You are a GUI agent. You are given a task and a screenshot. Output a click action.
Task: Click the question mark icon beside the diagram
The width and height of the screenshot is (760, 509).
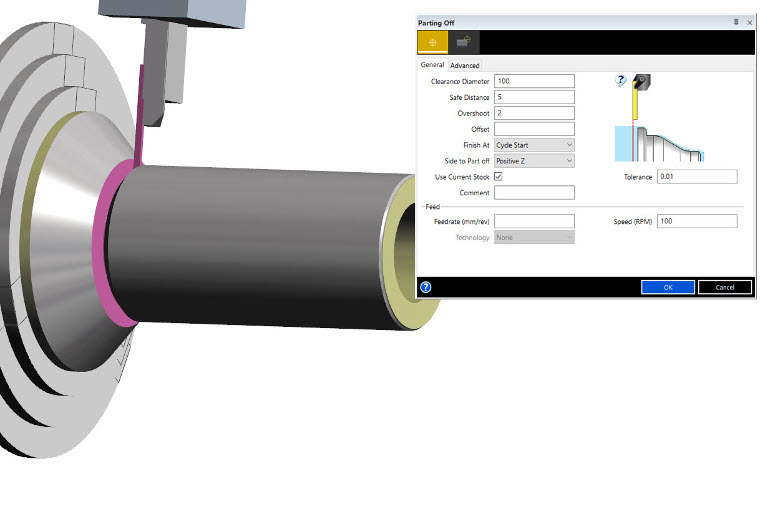point(620,80)
